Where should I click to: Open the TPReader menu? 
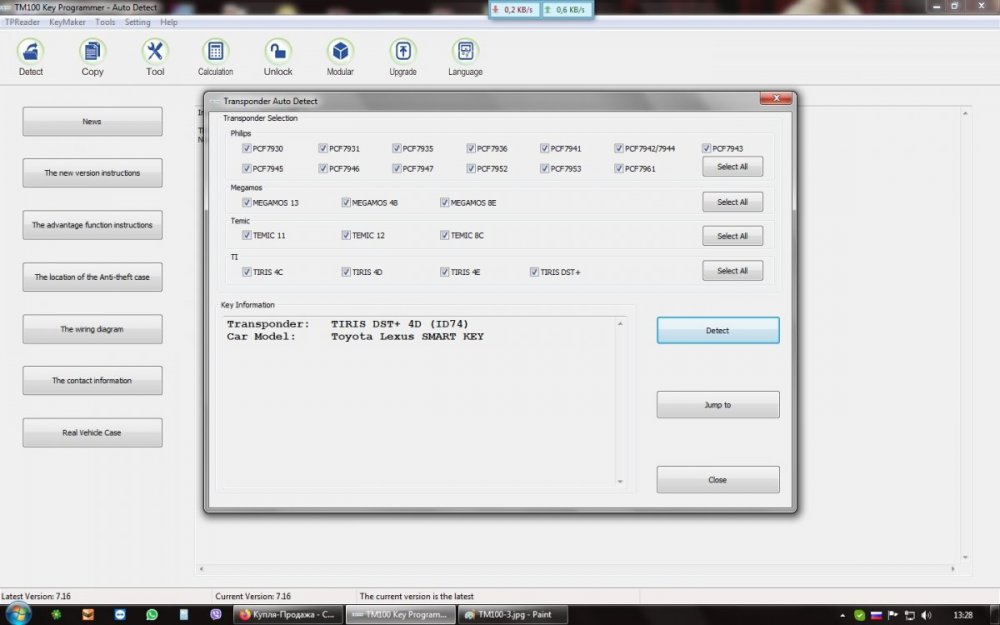[22, 22]
